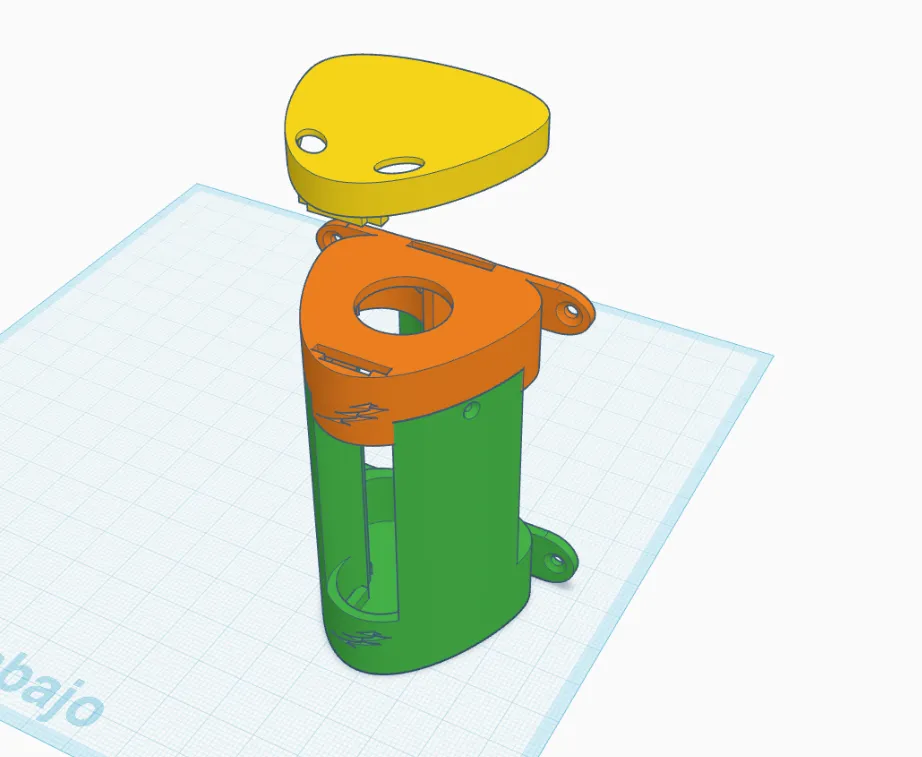922x757 pixels.
Task: Click the rectangular slot on orange cap's back edge
Action: tap(451, 254)
